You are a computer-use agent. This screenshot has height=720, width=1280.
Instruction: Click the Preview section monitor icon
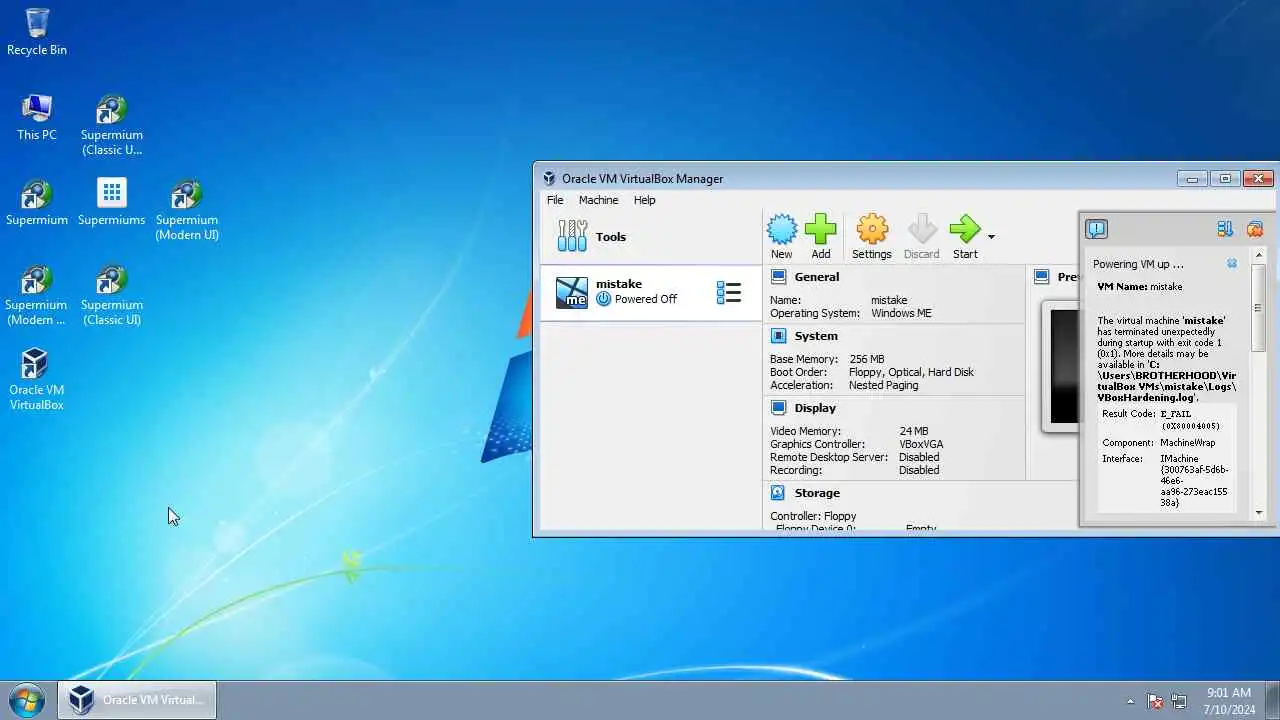1042,277
